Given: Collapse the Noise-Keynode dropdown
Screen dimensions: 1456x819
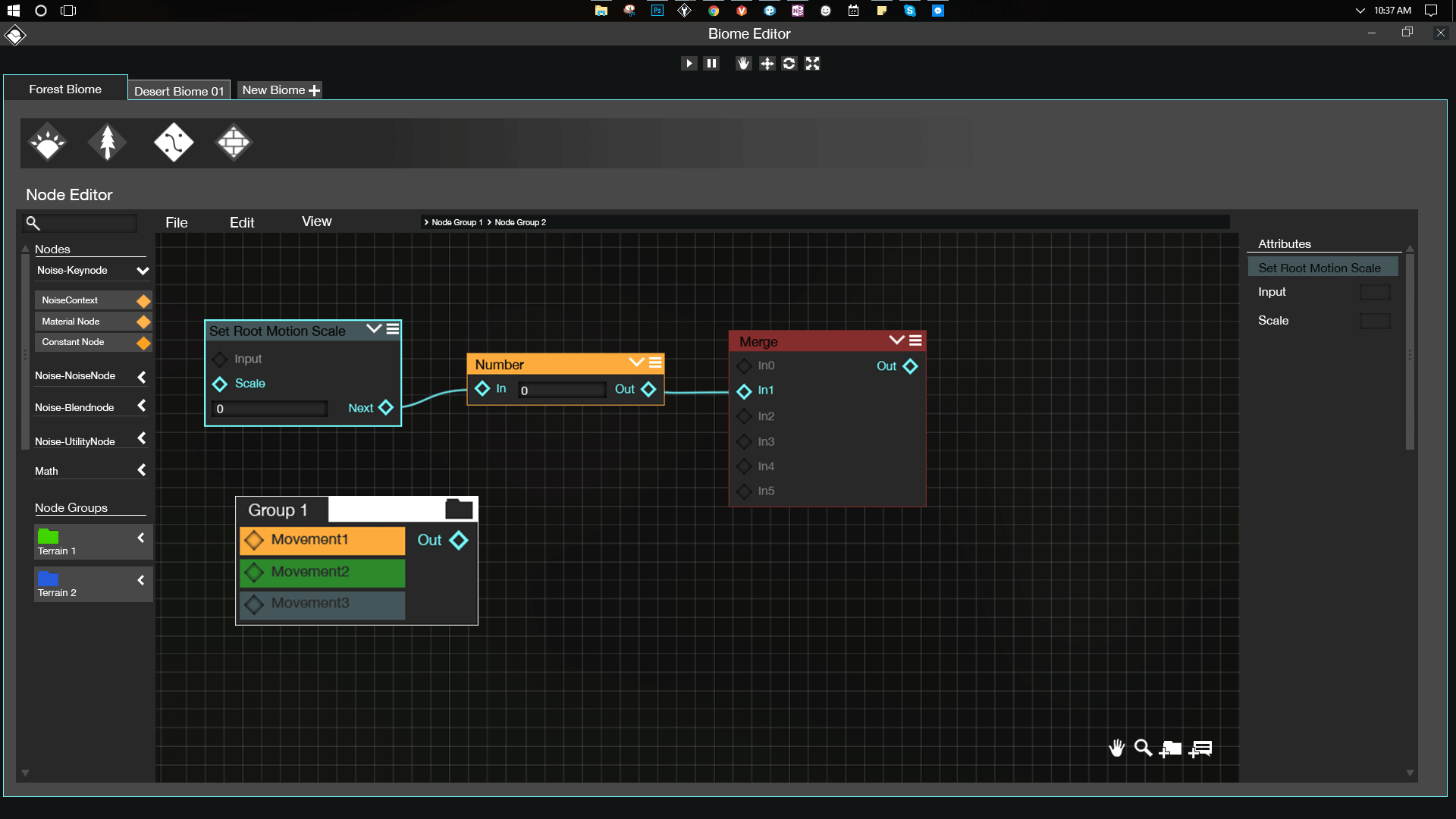Looking at the screenshot, I should pyautogui.click(x=142, y=271).
